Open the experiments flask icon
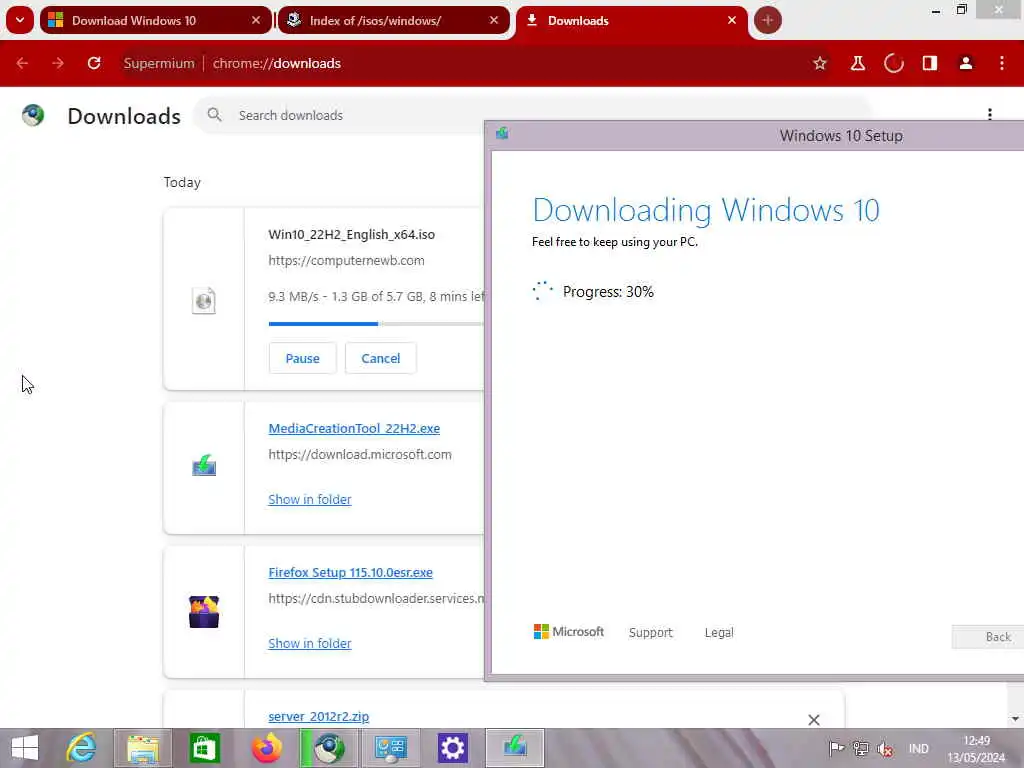 857,63
